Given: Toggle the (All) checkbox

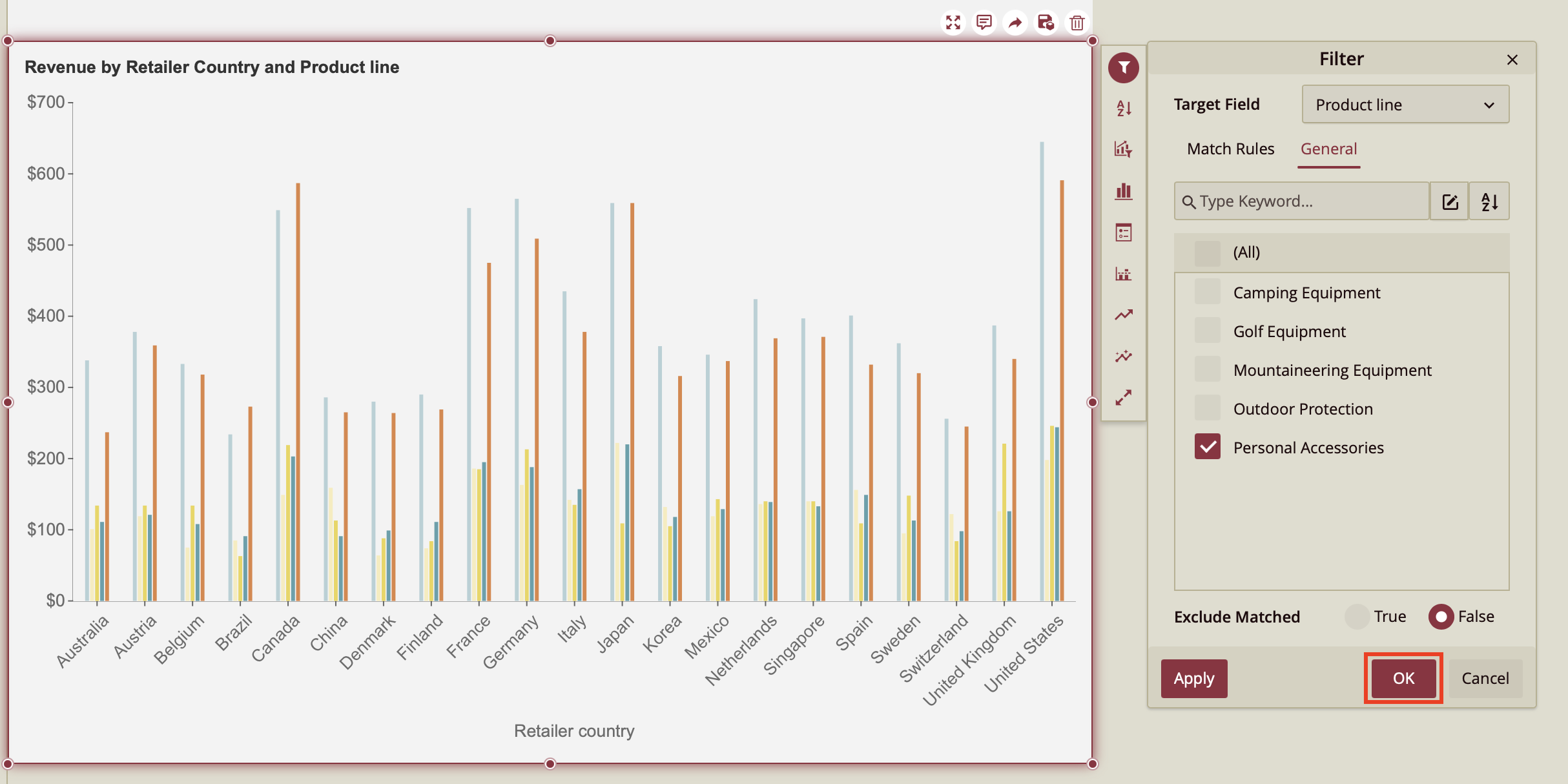Looking at the screenshot, I should [x=1207, y=253].
